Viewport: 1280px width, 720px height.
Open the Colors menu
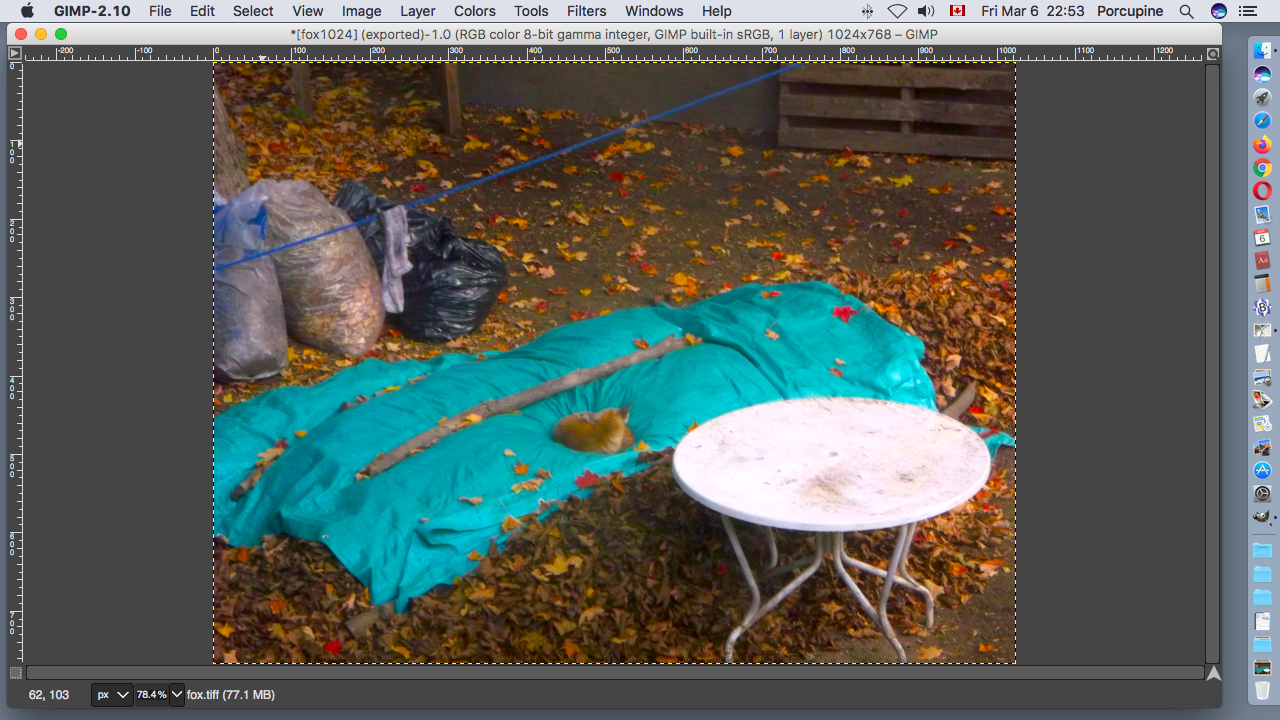[x=474, y=11]
